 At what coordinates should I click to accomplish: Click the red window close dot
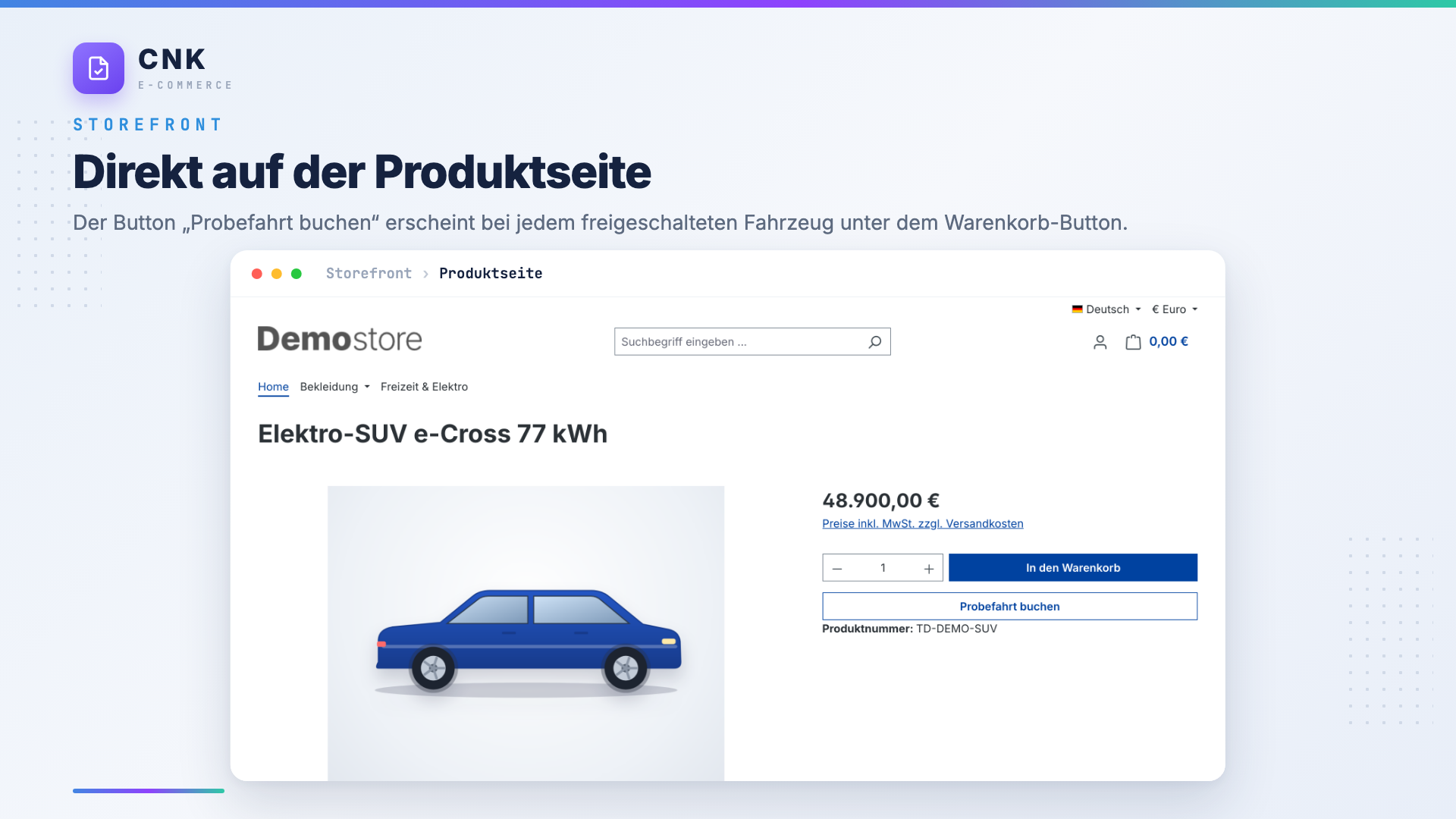point(257,274)
